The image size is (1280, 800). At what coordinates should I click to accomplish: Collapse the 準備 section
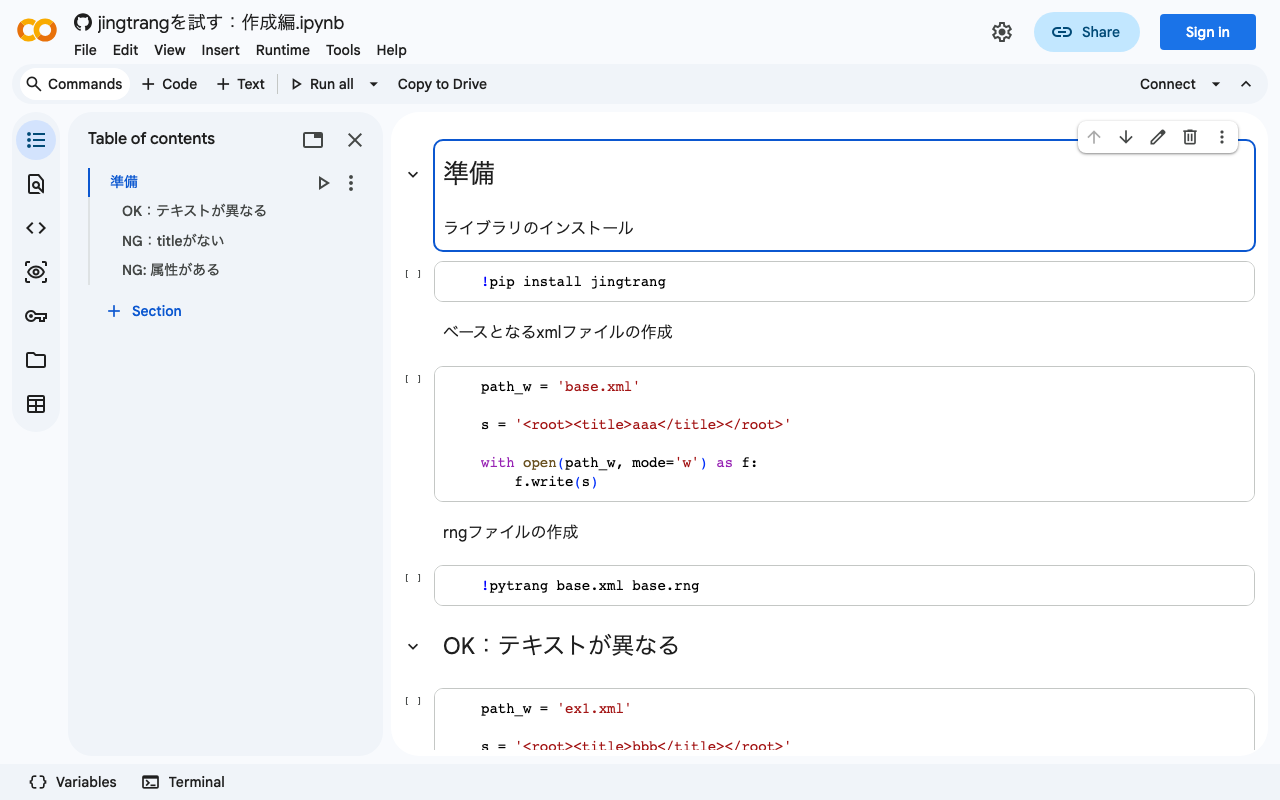point(412,173)
